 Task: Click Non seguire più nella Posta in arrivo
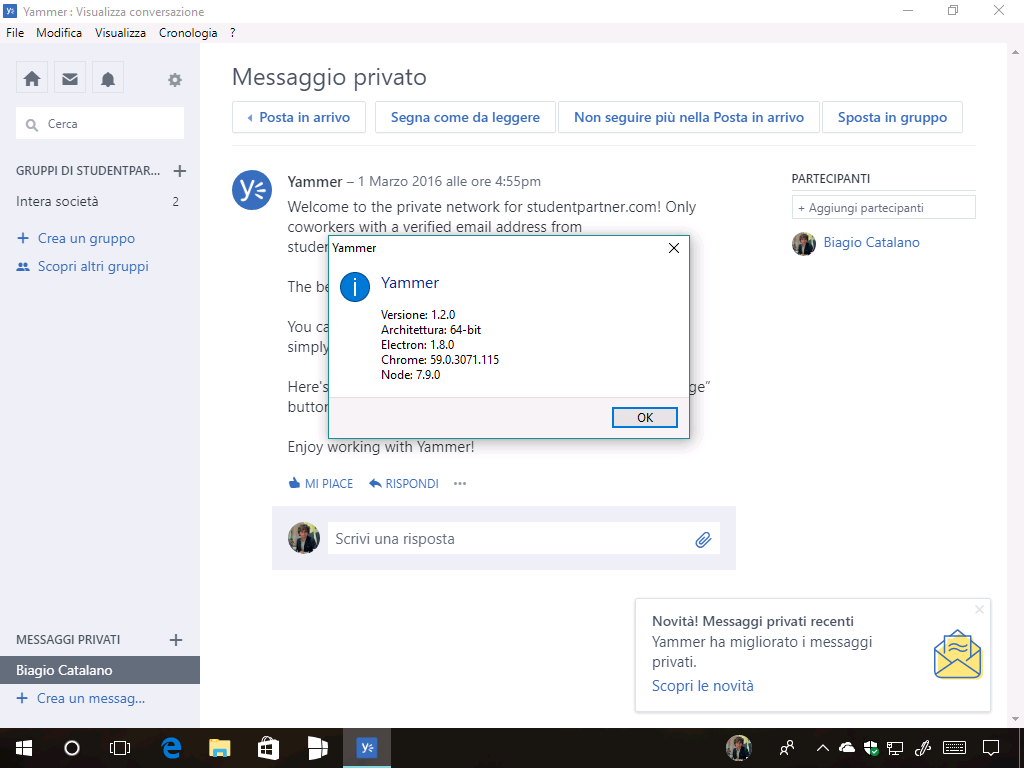pos(688,118)
